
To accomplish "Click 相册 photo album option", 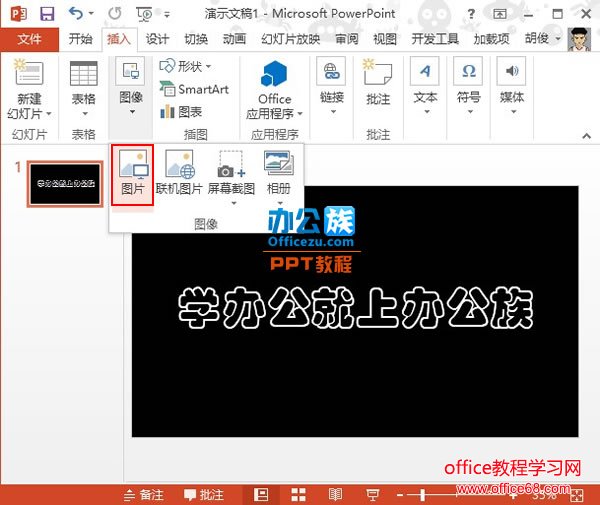I will (x=279, y=177).
